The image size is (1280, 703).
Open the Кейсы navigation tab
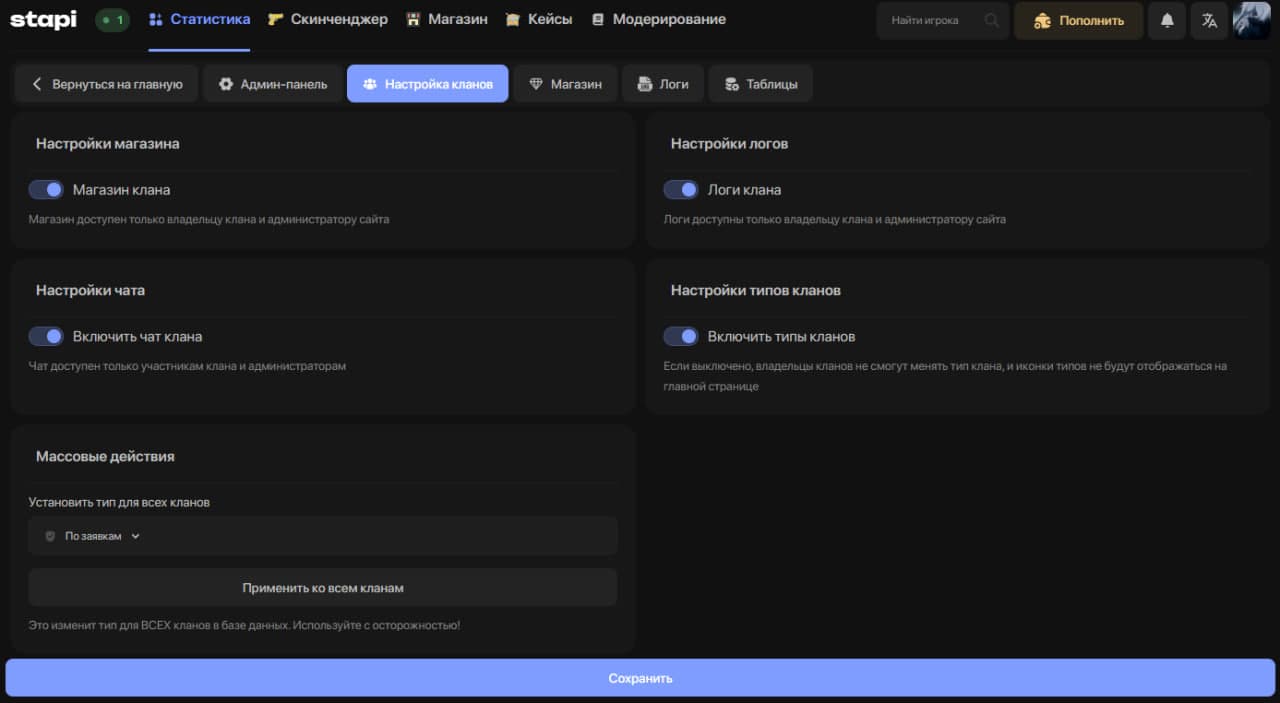coord(539,19)
